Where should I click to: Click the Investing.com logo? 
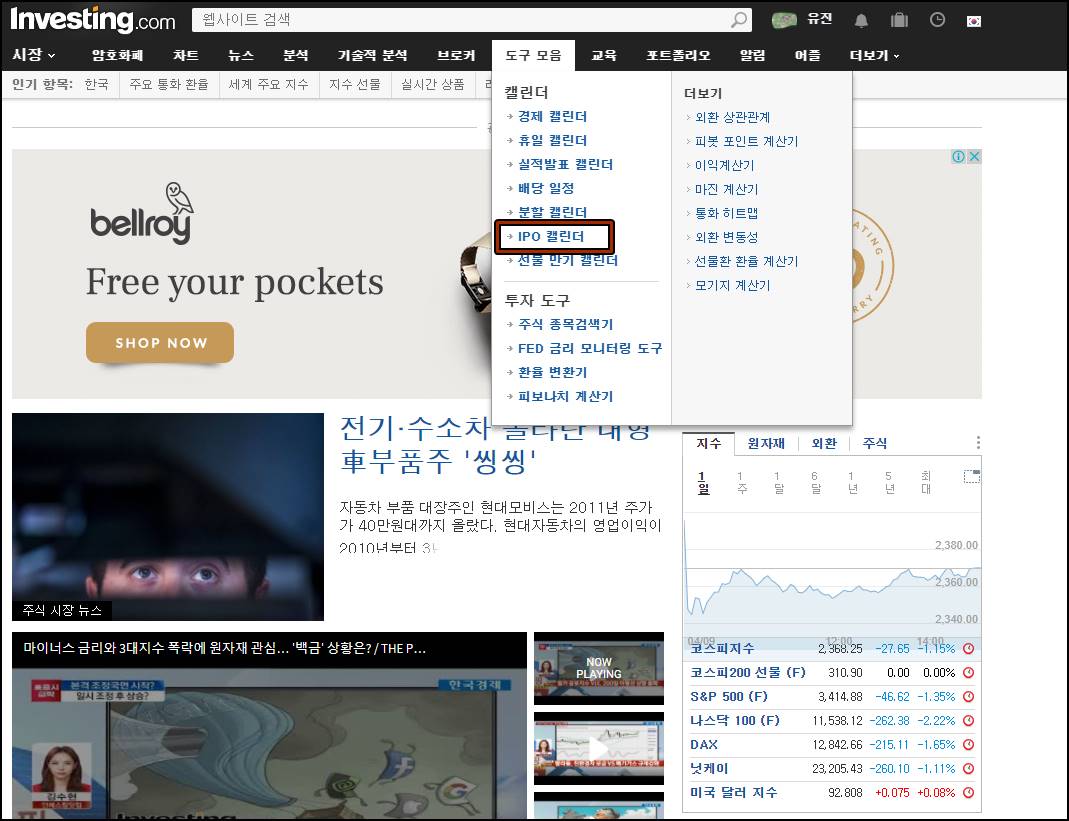(93, 20)
